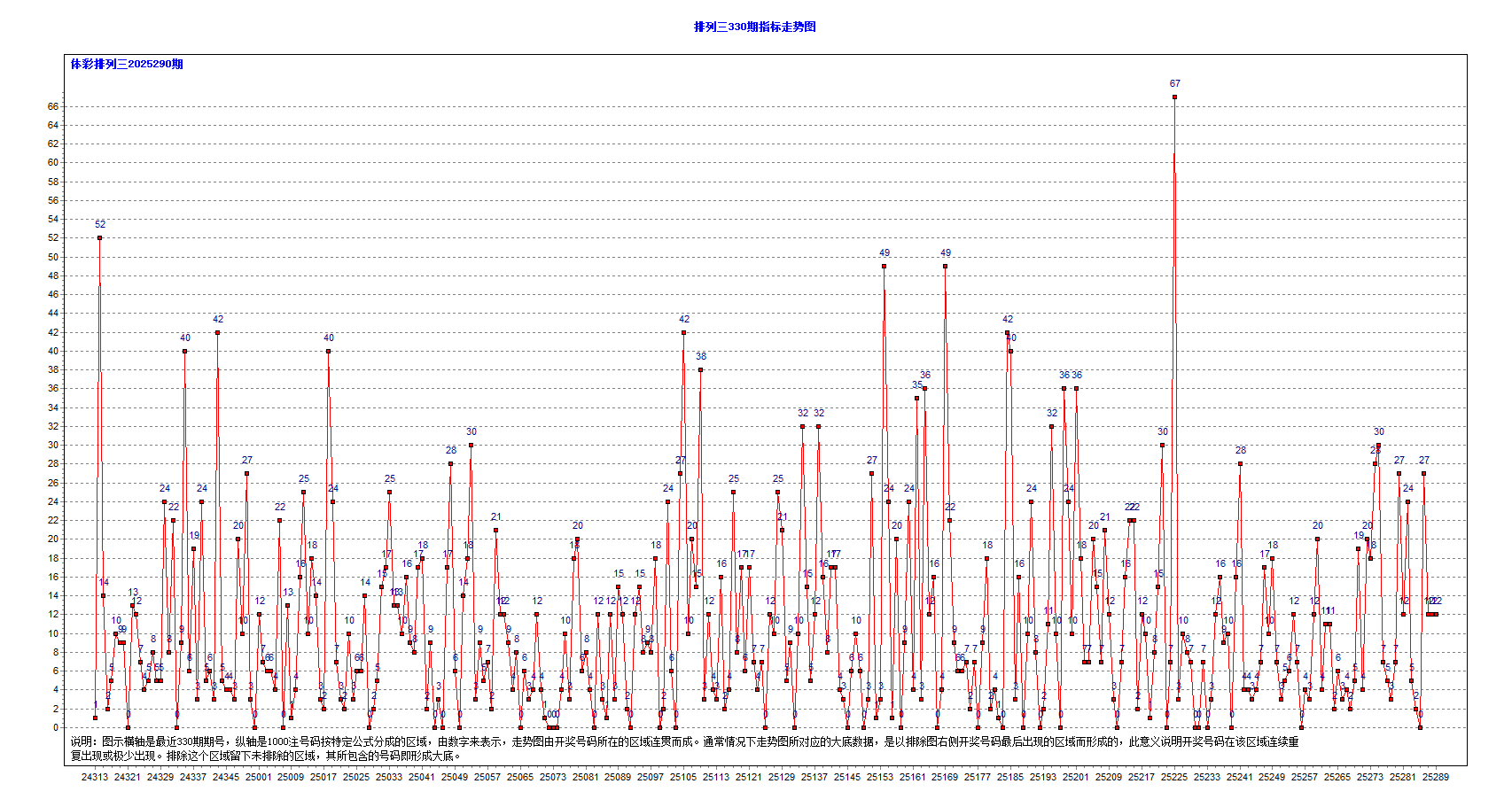Select x-axis period label 25289
The width and height of the screenshot is (1512, 807).
[1436, 777]
